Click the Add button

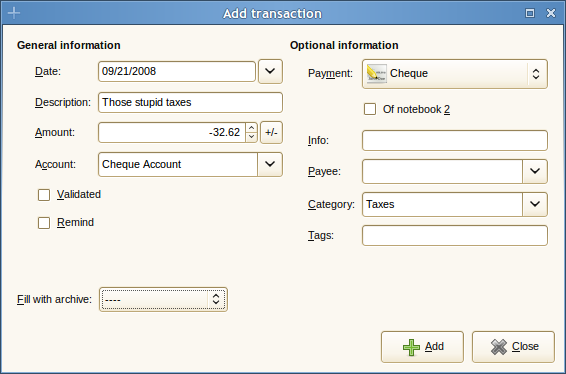pos(422,347)
